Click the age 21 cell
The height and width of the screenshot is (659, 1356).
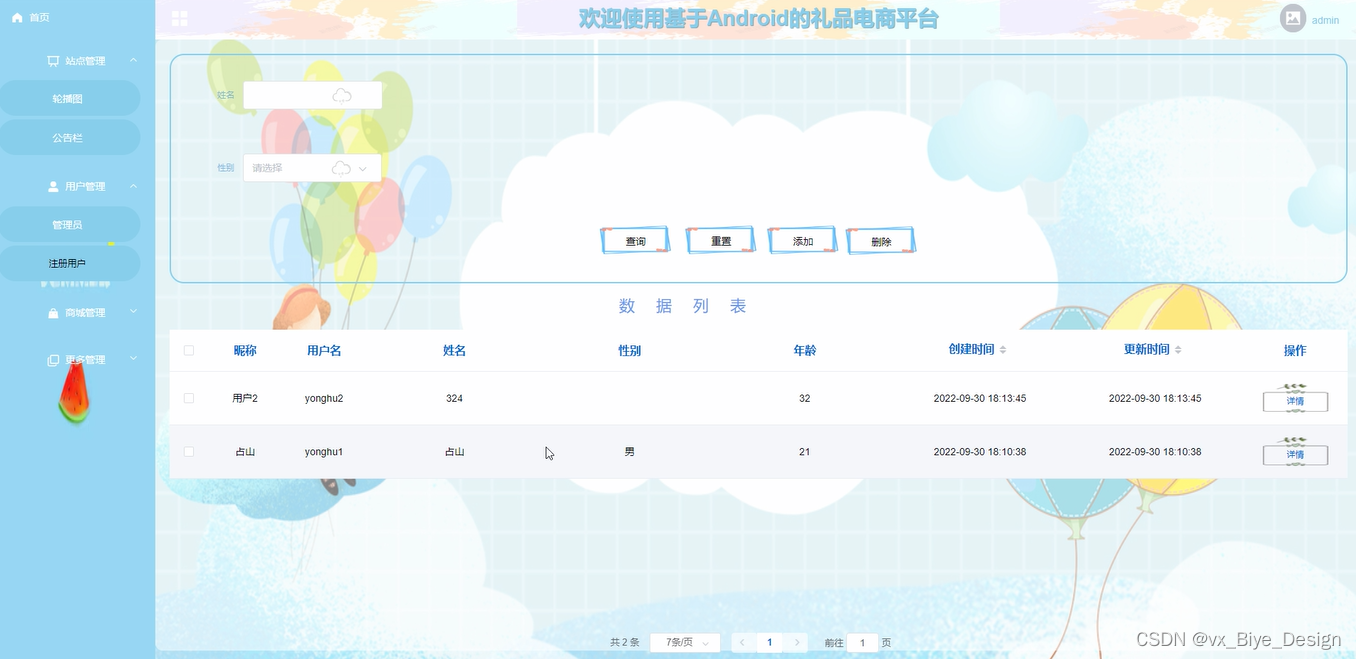[805, 452]
